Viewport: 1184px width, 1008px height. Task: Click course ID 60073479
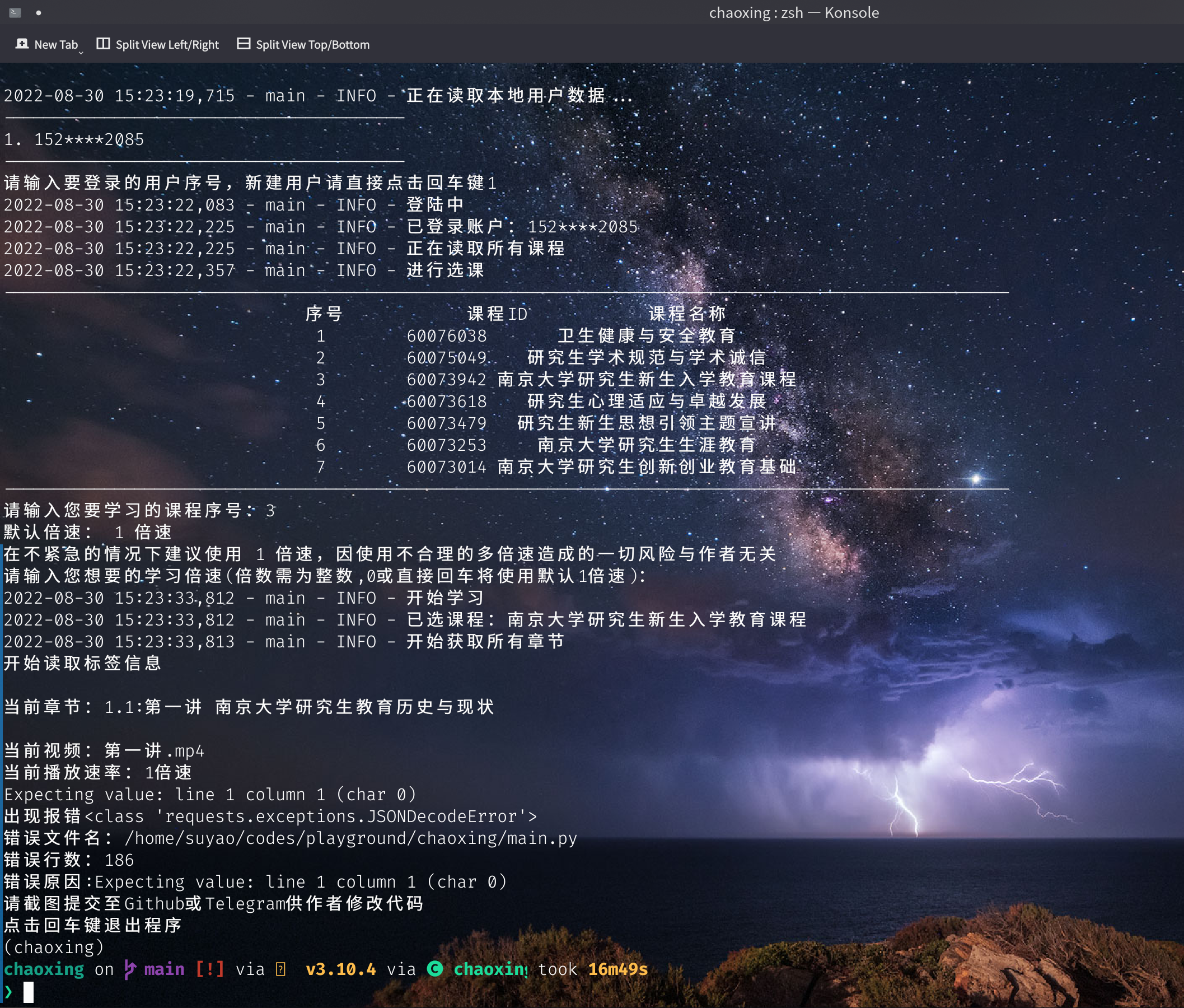(447, 423)
